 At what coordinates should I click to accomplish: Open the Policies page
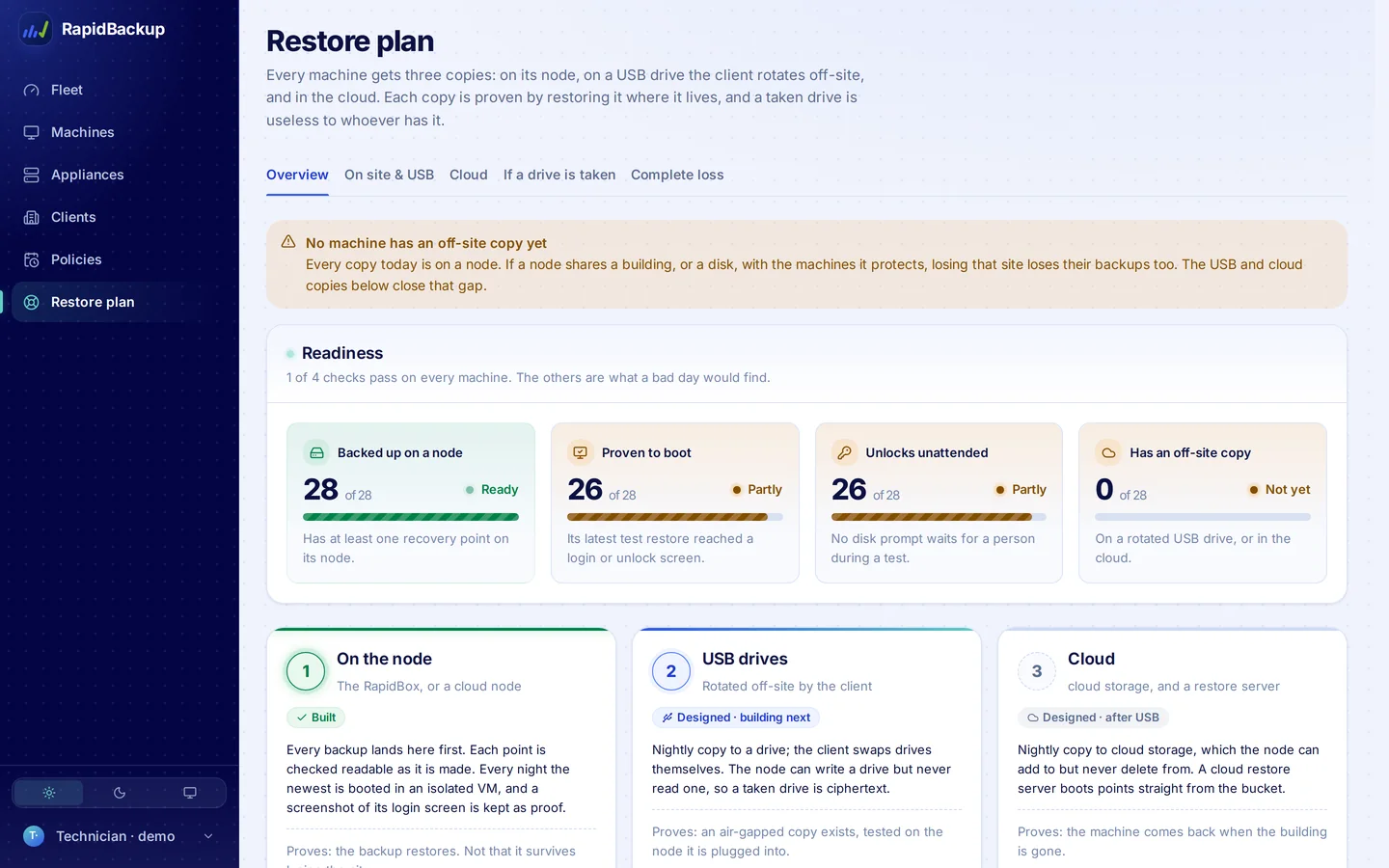click(x=120, y=259)
